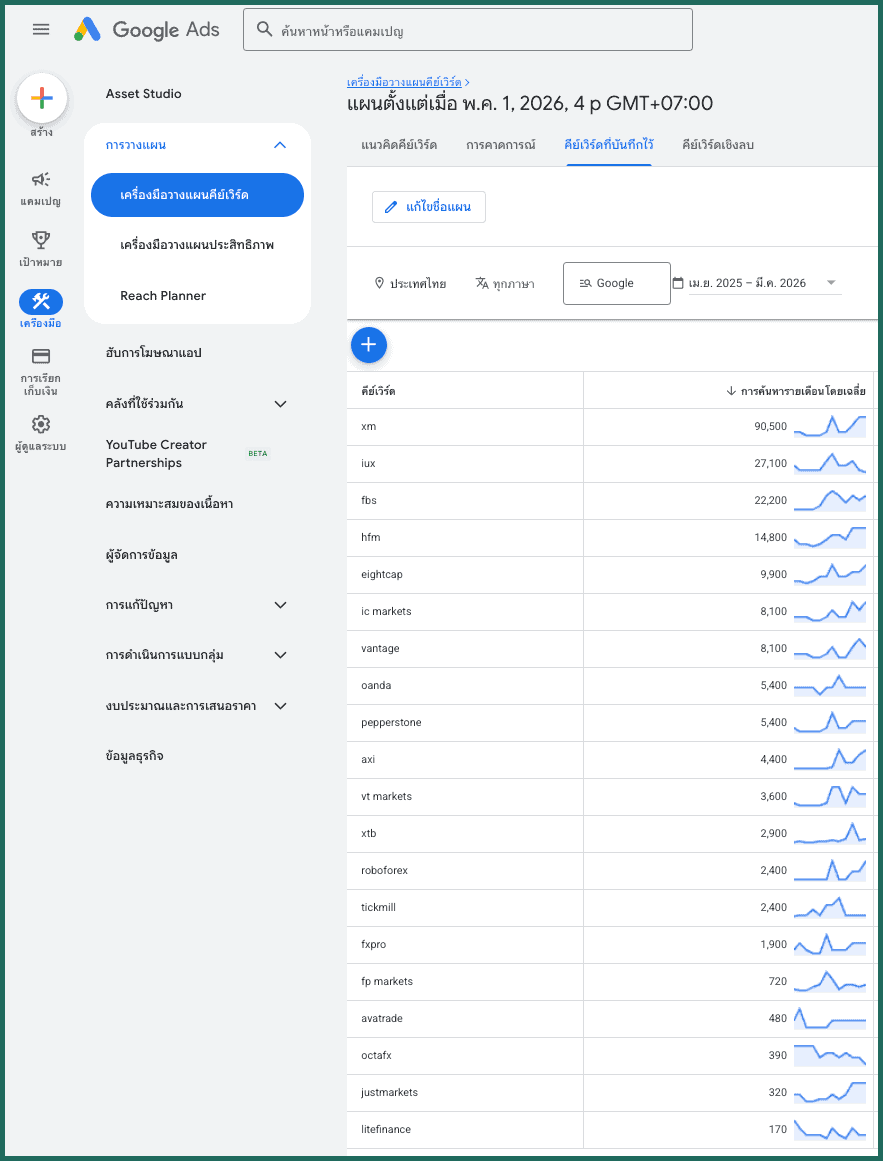Viewport: 883px width, 1161px height.
Task: Select the Tools wrench icon
Action: tap(41, 301)
